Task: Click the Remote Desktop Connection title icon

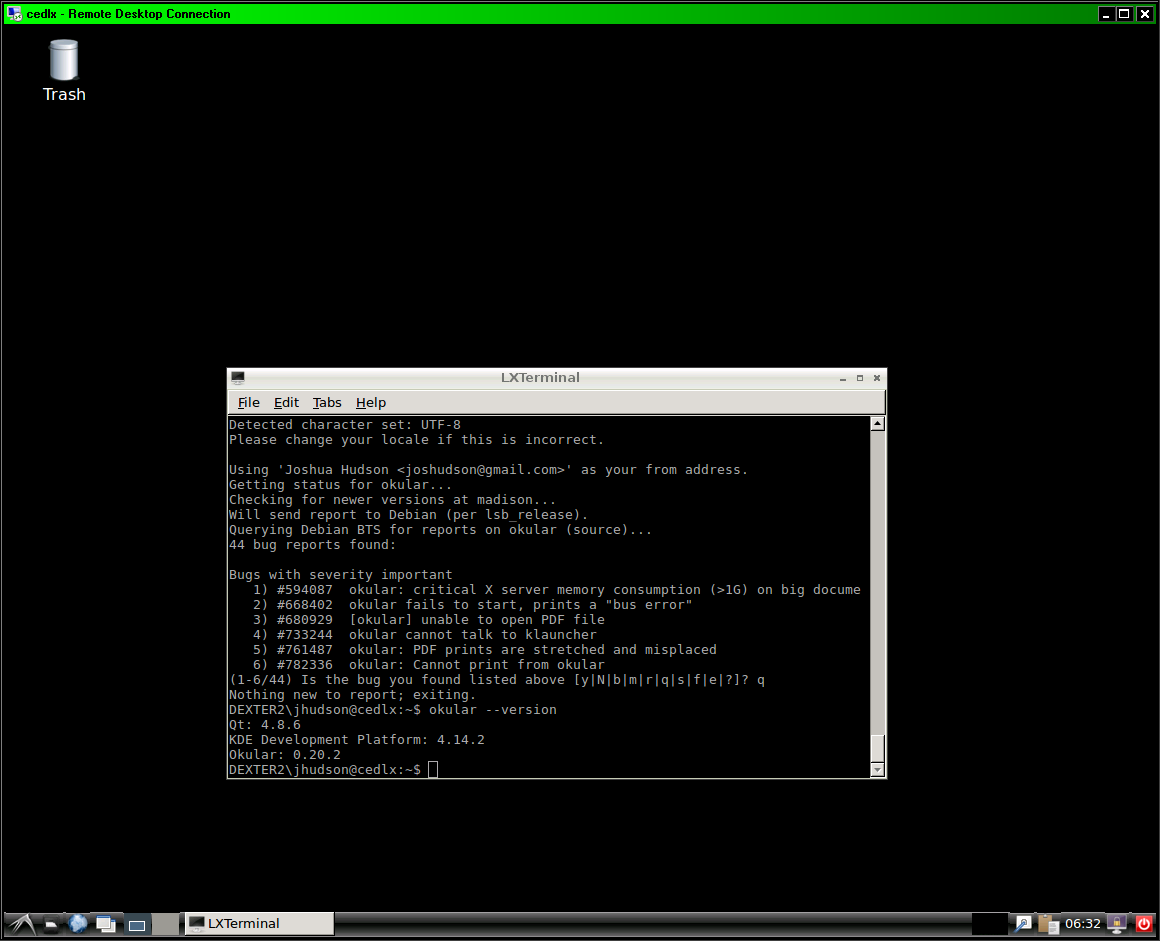Action: (x=14, y=13)
